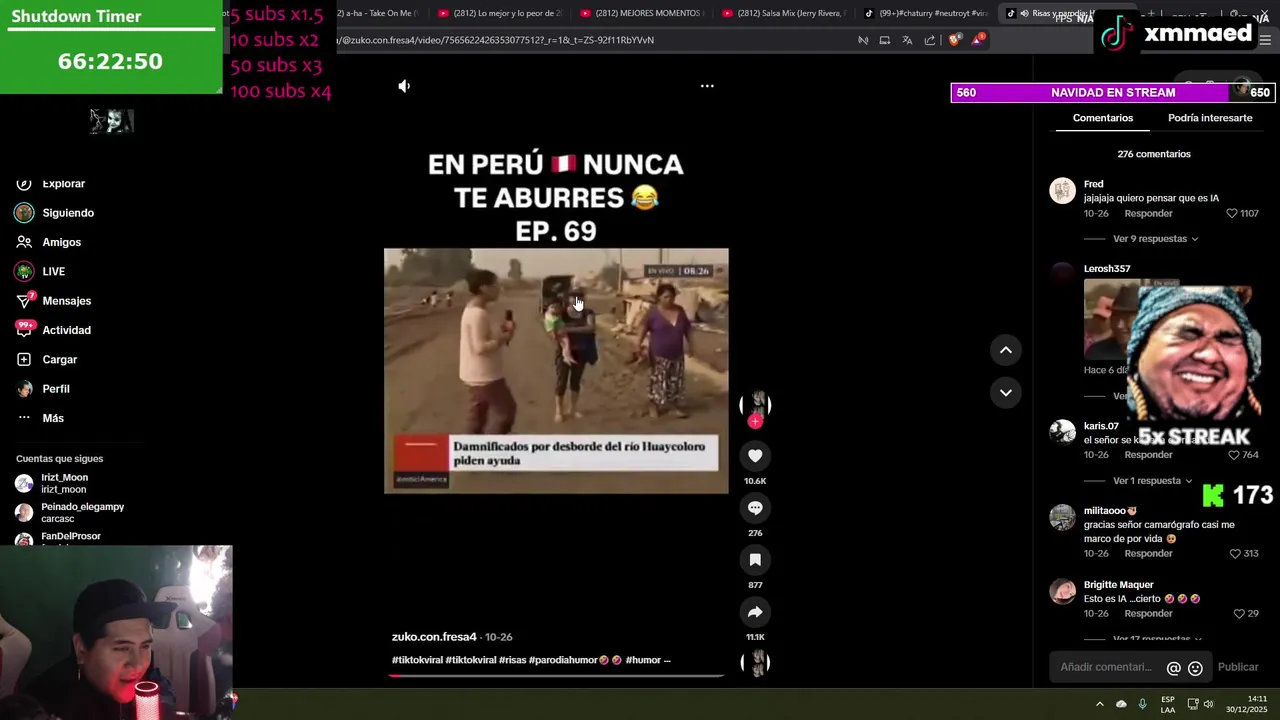This screenshot has height=720, width=1280.
Task: Open militaooo's commenter avatar
Action: (1062, 517)
